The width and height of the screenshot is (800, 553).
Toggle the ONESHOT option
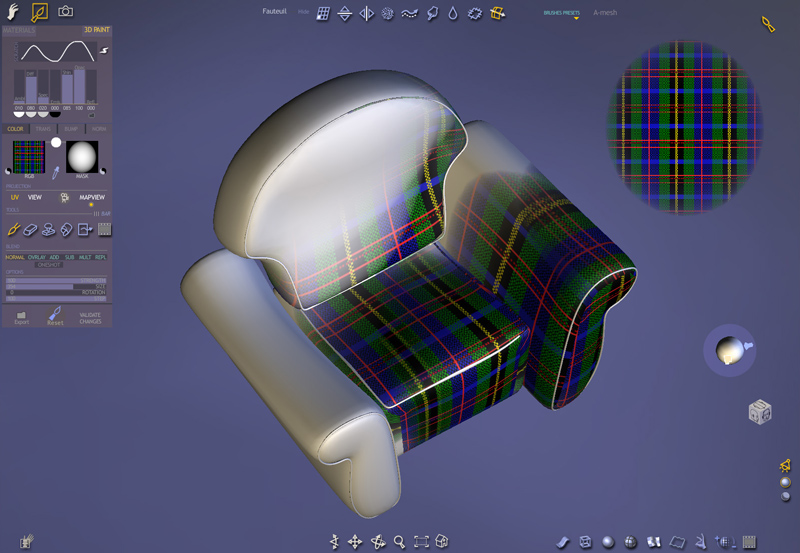tap(49, 265)
